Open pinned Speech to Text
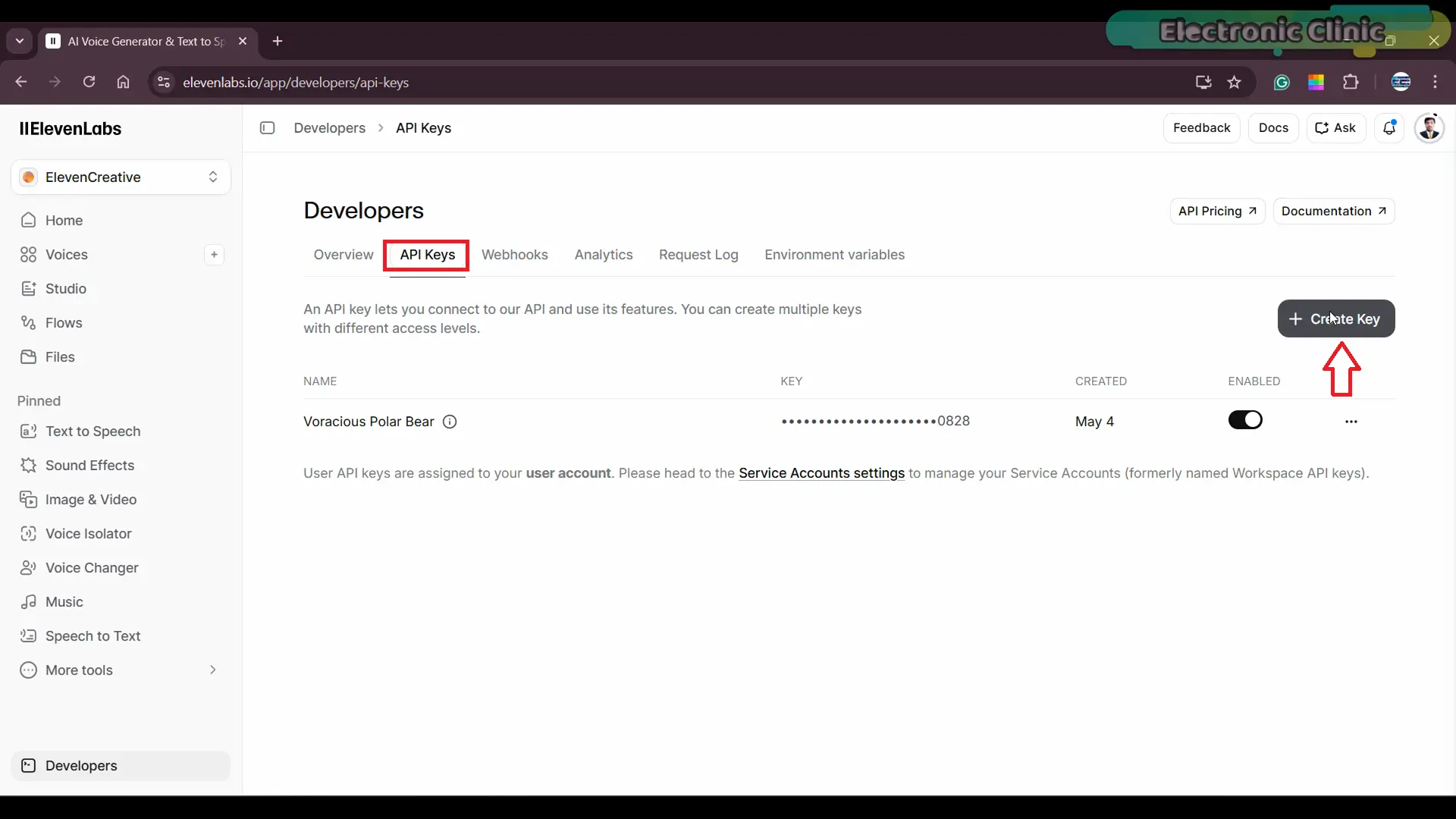The width and height of the screenshot is (1456, 819). [x=121, y=636]
